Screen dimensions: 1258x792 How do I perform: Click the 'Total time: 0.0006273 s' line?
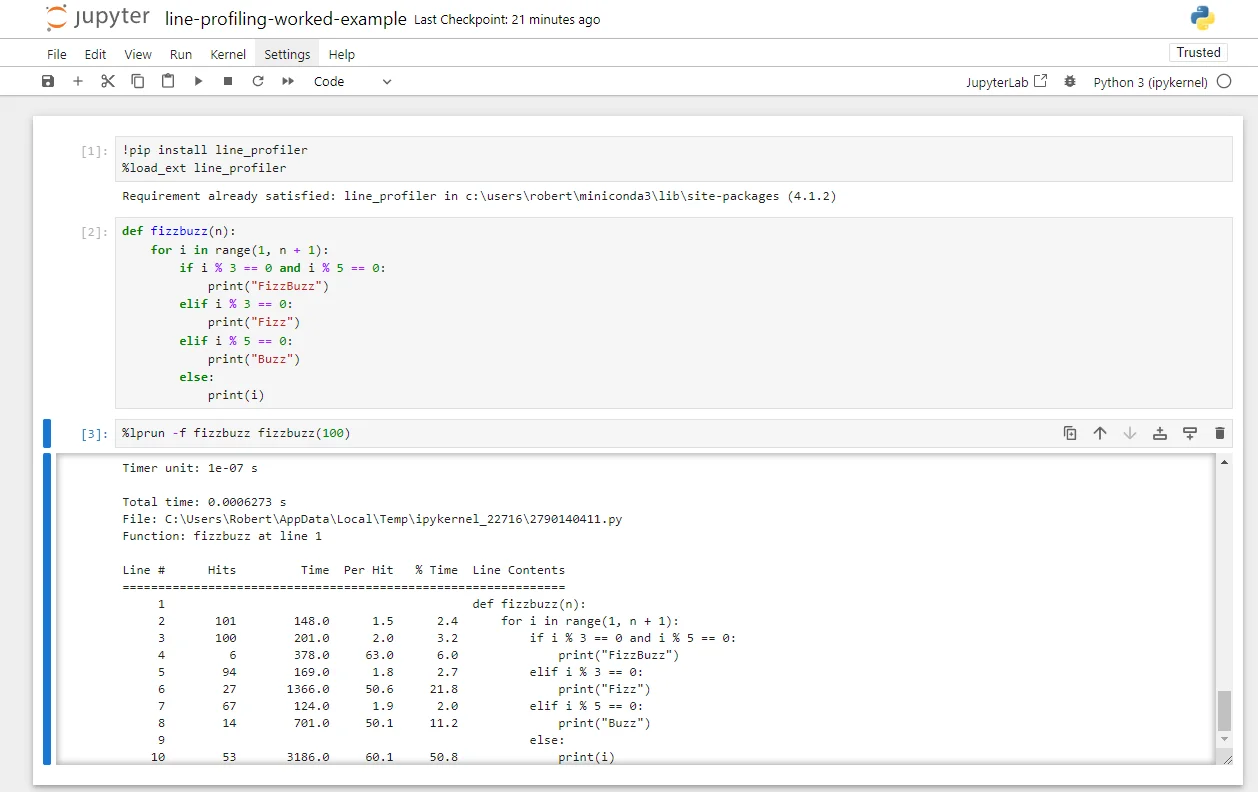(x=204, y=501)
